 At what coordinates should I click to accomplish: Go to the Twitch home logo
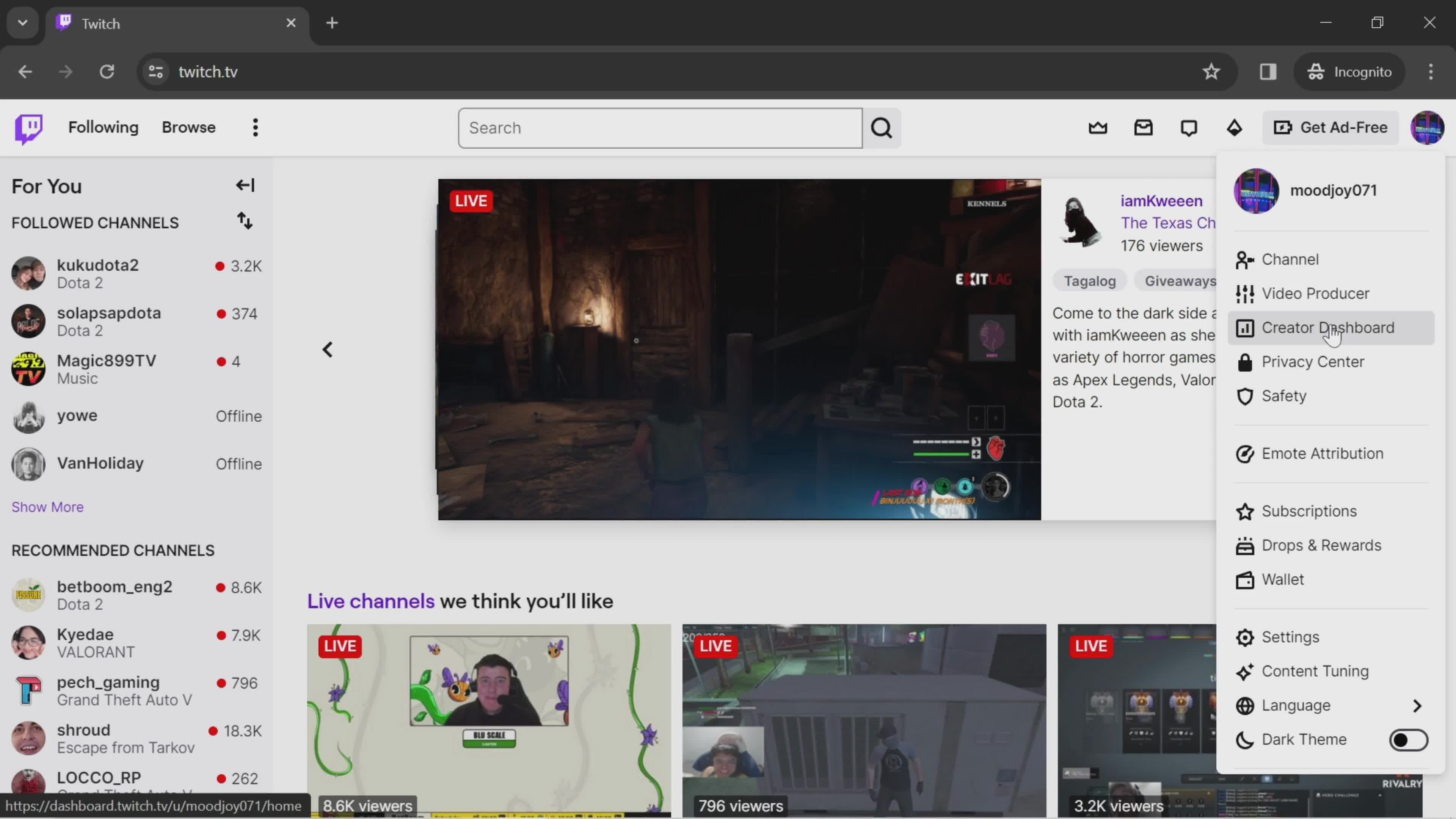coord(28,128)
